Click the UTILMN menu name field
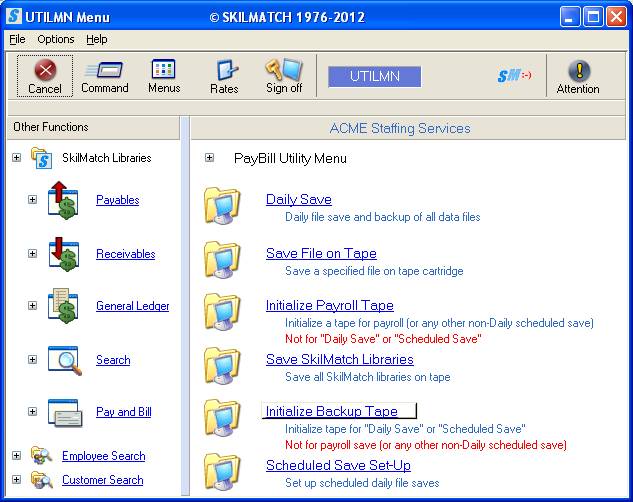633x502 pixels. pos(375,77)
